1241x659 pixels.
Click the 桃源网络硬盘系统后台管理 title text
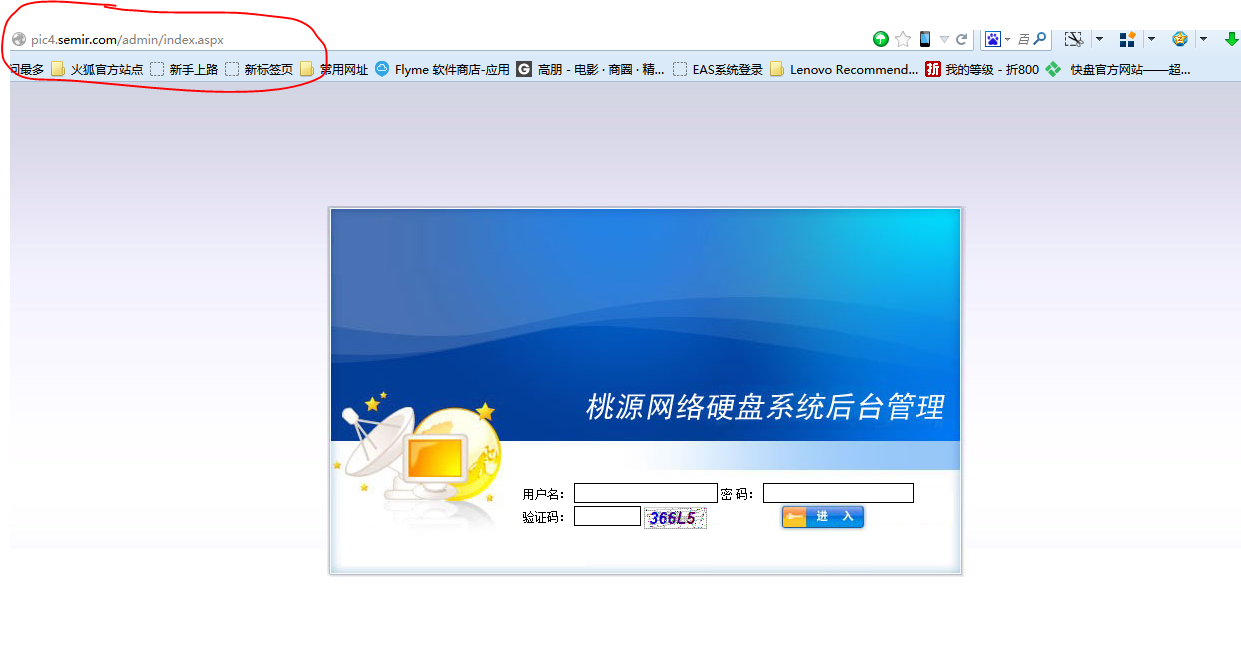pyautogui.click(x=765, y=407)
